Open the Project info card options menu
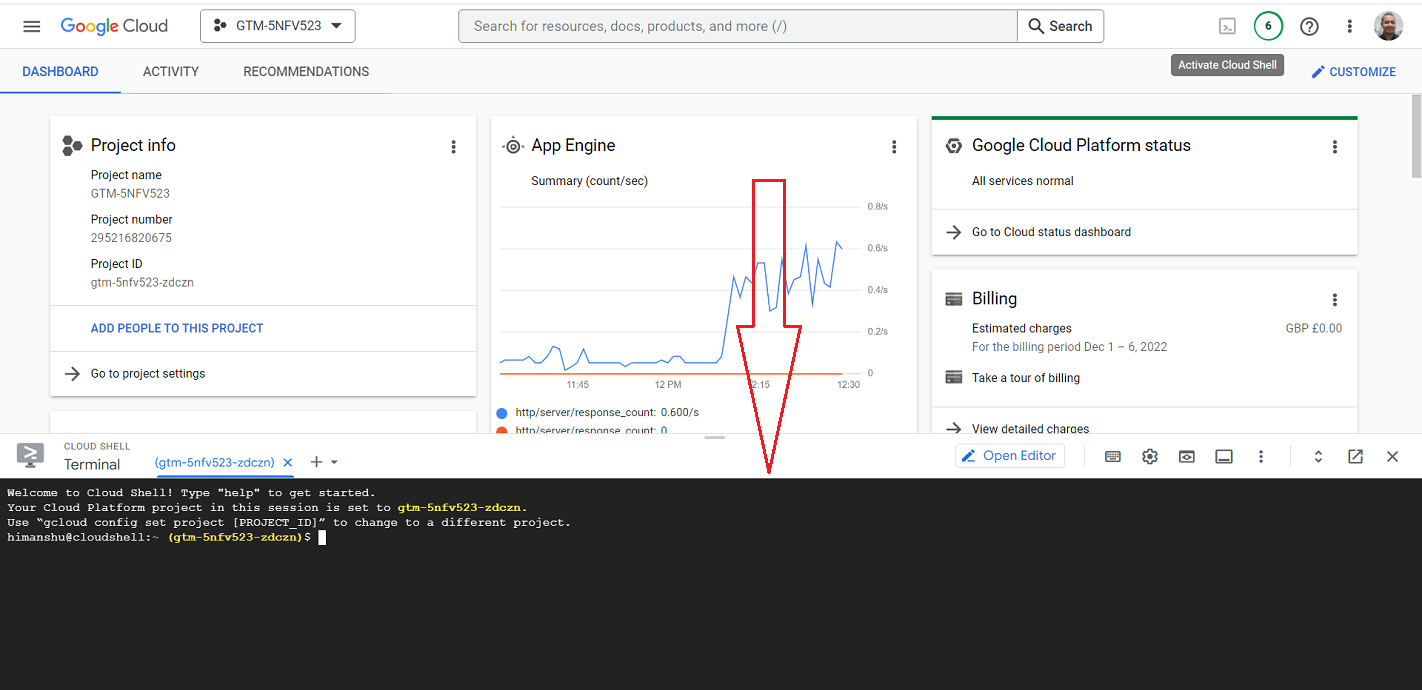Image resolution: width=1422 pixels, height=690 pixels. tap(453, 147)
